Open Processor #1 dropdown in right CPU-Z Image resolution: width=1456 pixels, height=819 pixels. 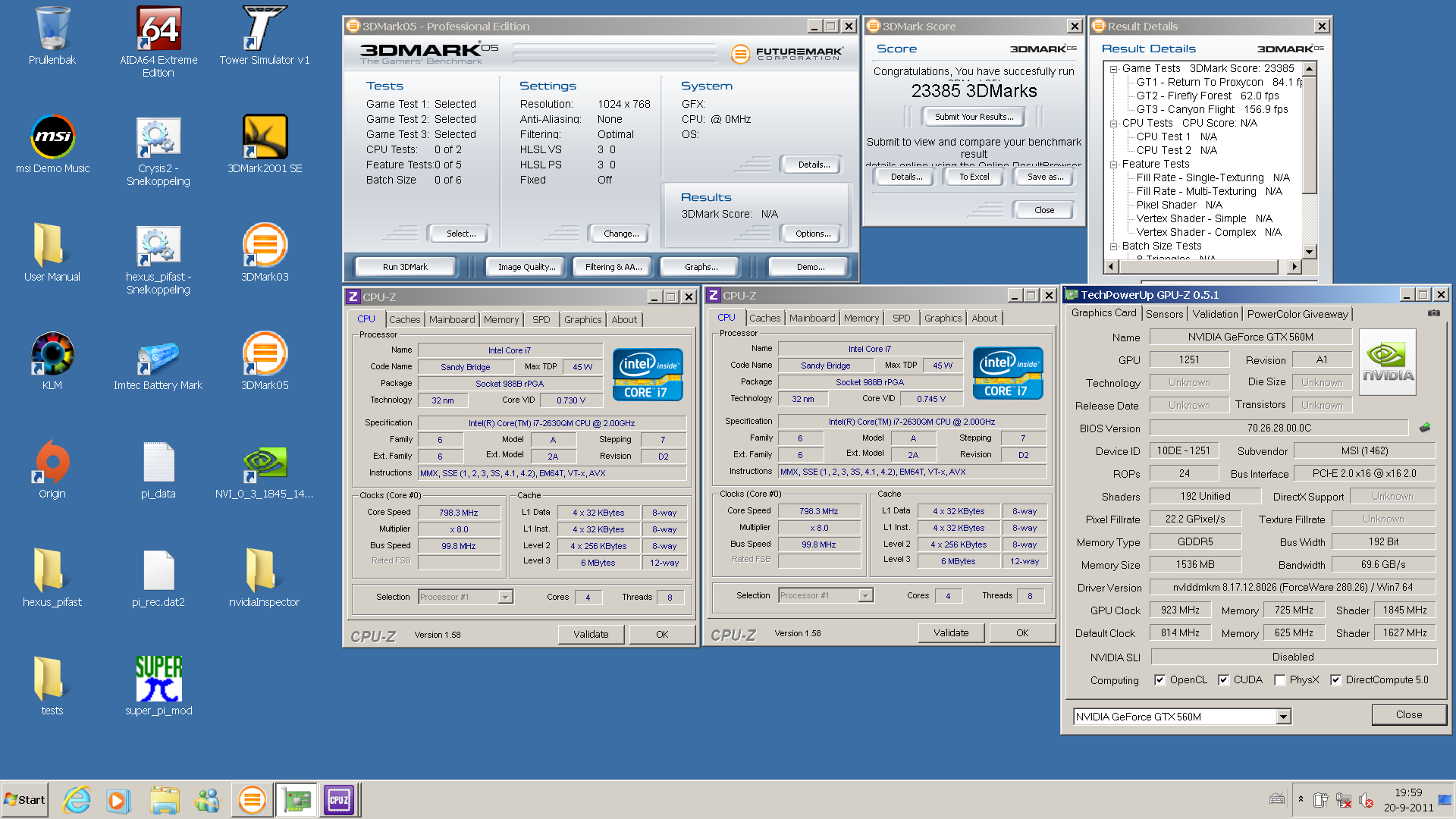(x=865, y=596)
